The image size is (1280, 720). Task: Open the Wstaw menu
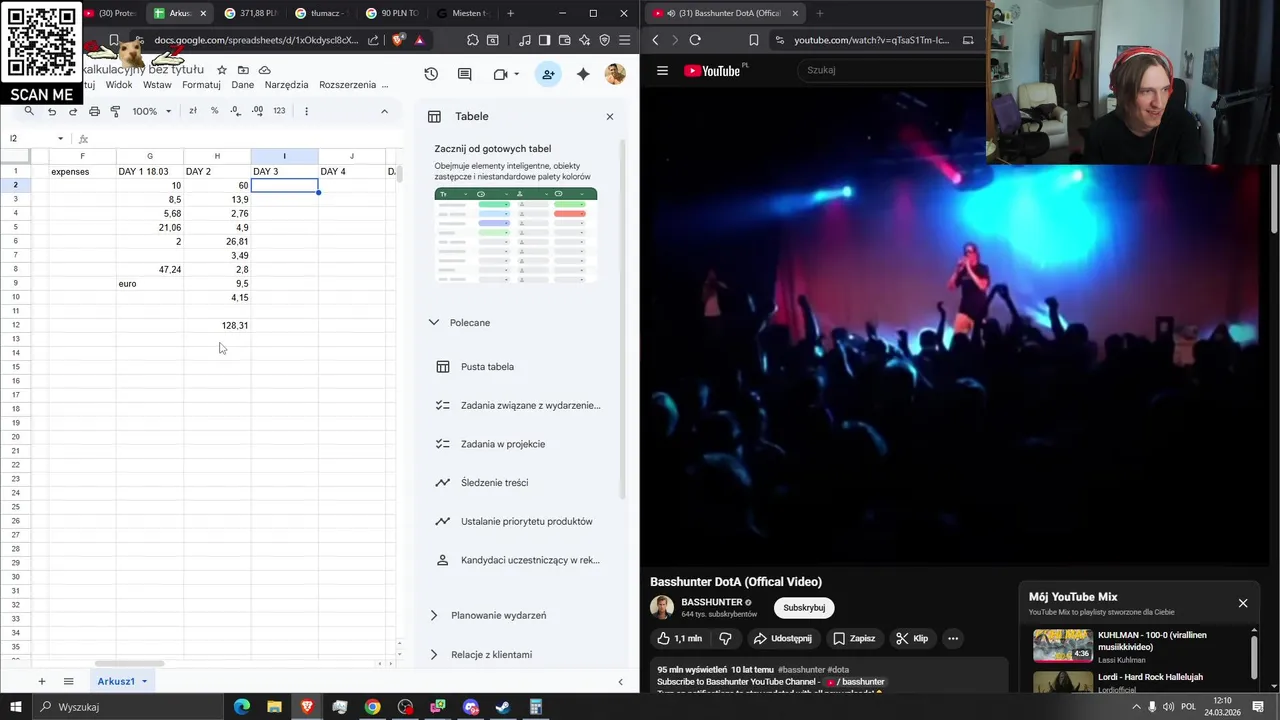tap(157, 85)
